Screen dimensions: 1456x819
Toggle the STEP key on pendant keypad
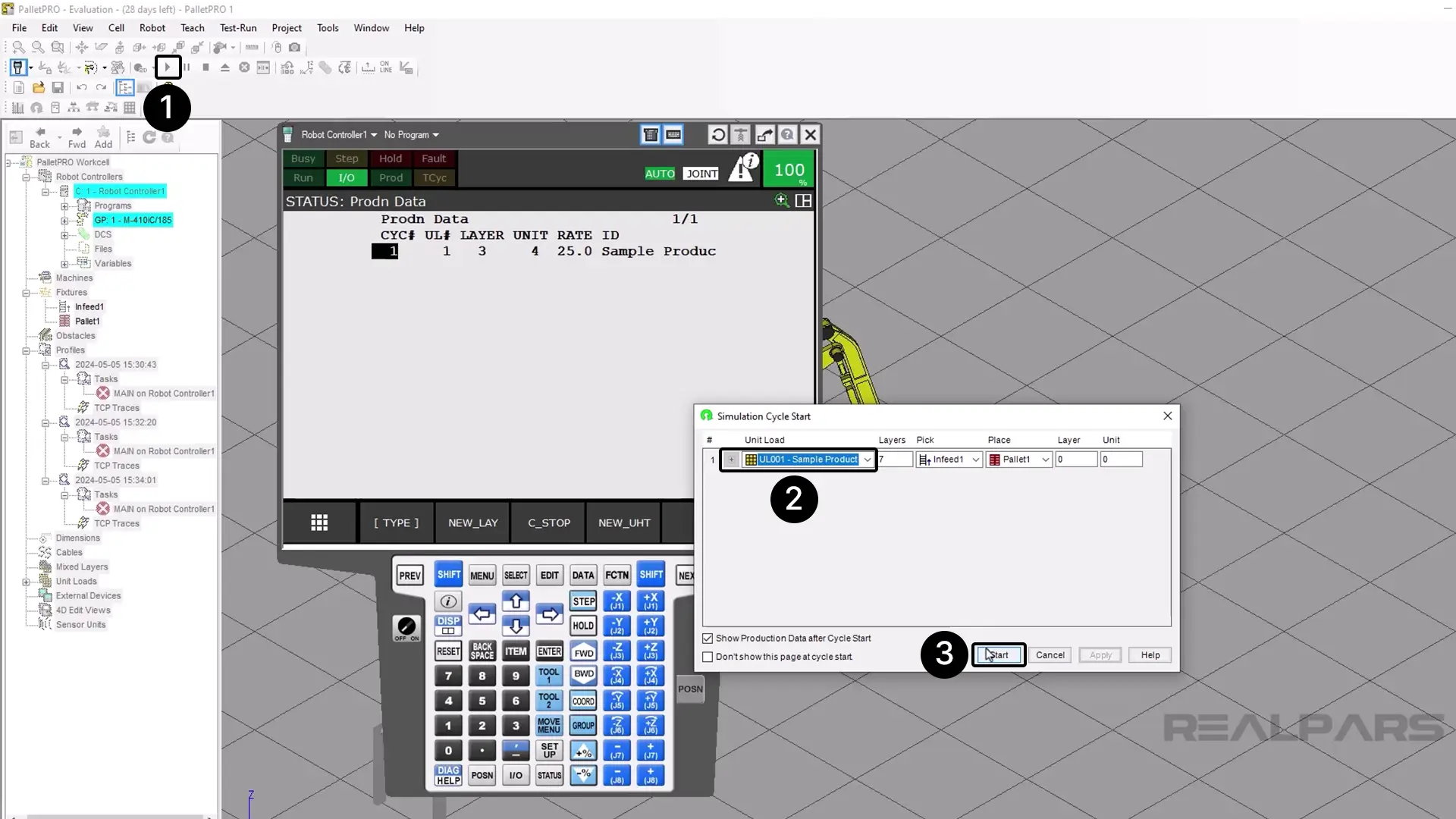[583, 601]
